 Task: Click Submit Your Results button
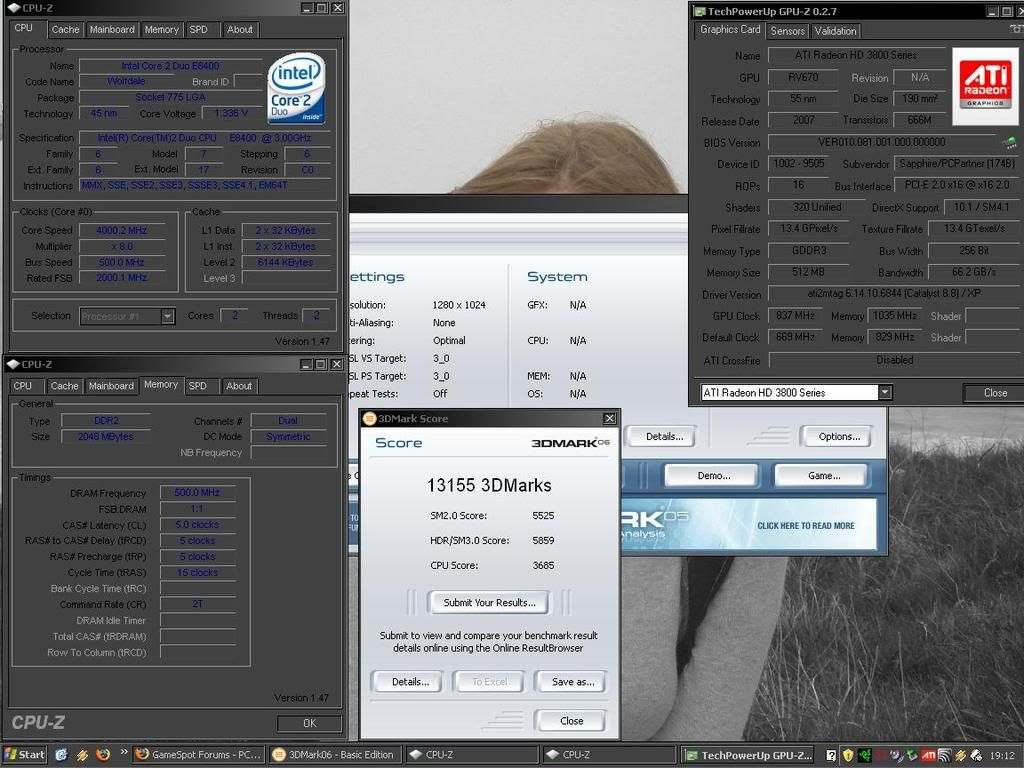(x=489, y=603)
